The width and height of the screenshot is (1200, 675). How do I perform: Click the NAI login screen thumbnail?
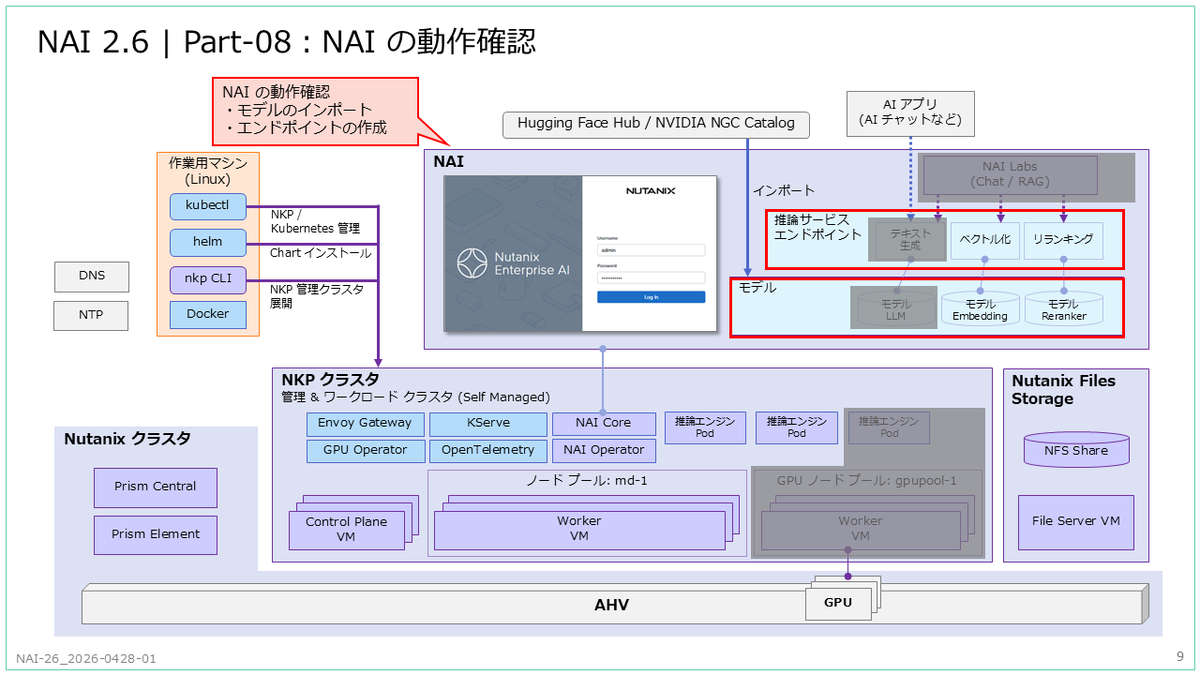(581, 254)
